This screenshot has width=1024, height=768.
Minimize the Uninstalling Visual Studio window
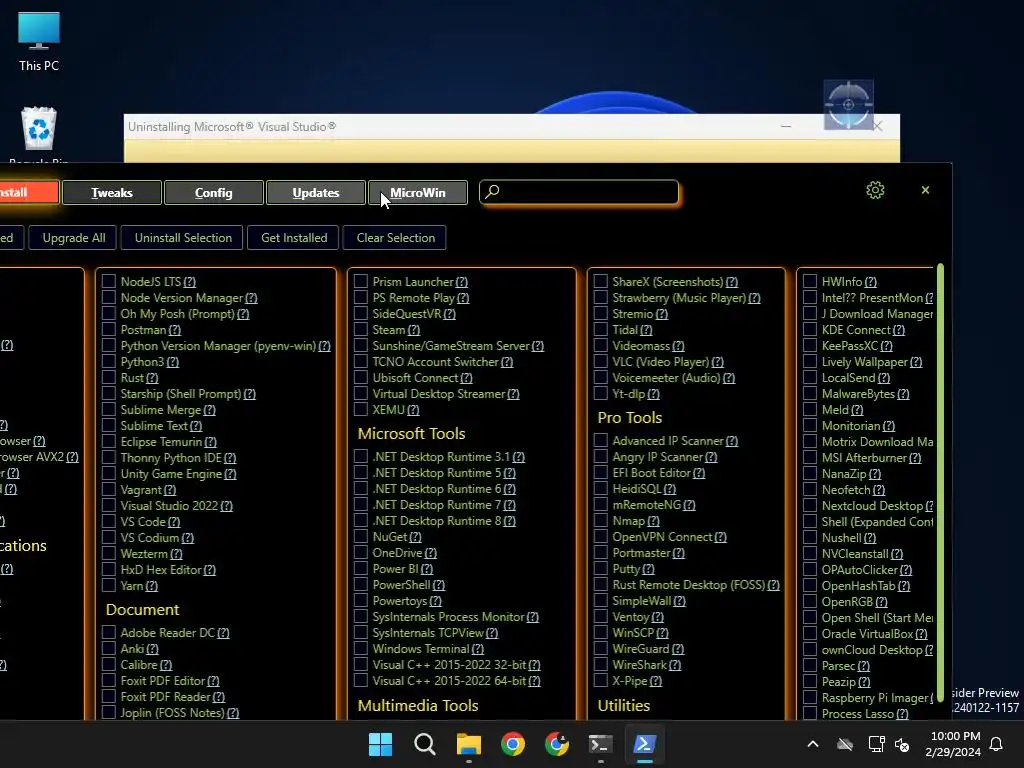click(x=786, y=126)
